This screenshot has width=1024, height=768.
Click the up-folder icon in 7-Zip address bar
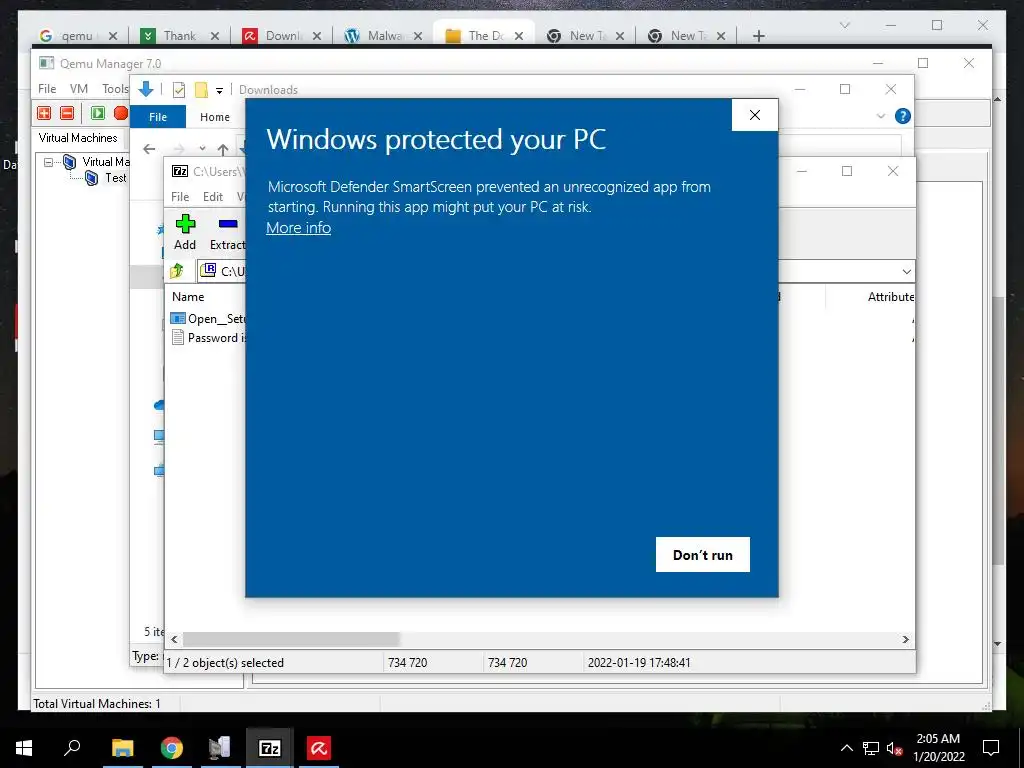[177, 270]
